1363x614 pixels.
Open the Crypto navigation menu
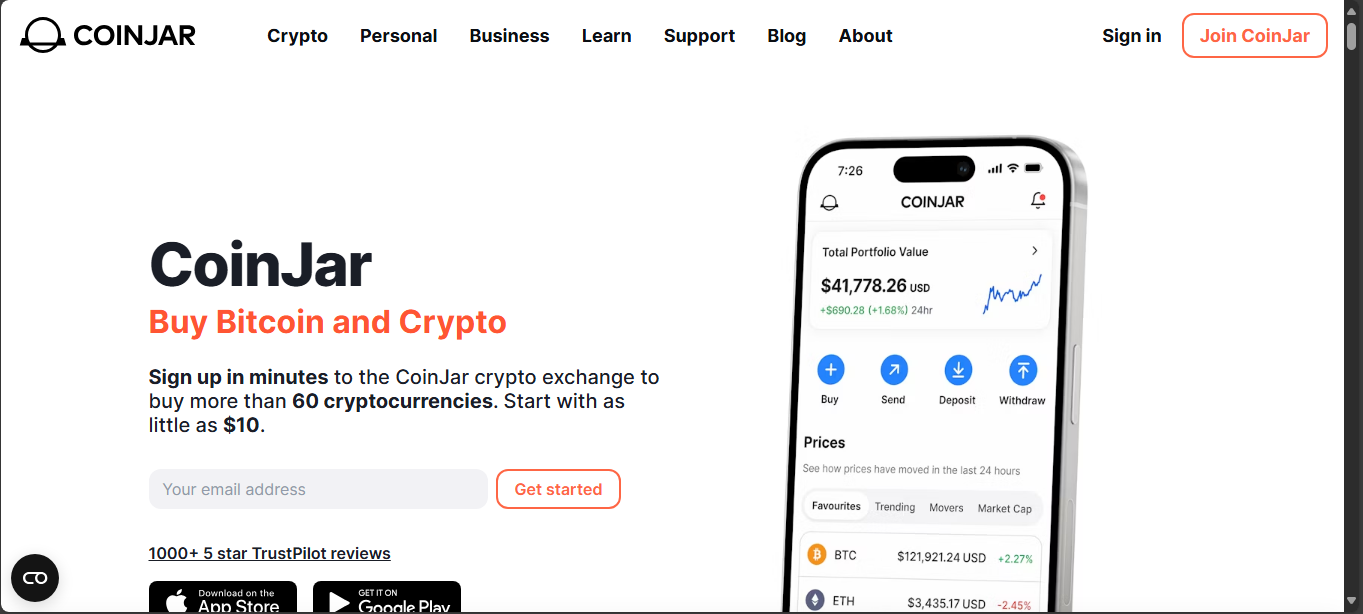coord(297,36)
